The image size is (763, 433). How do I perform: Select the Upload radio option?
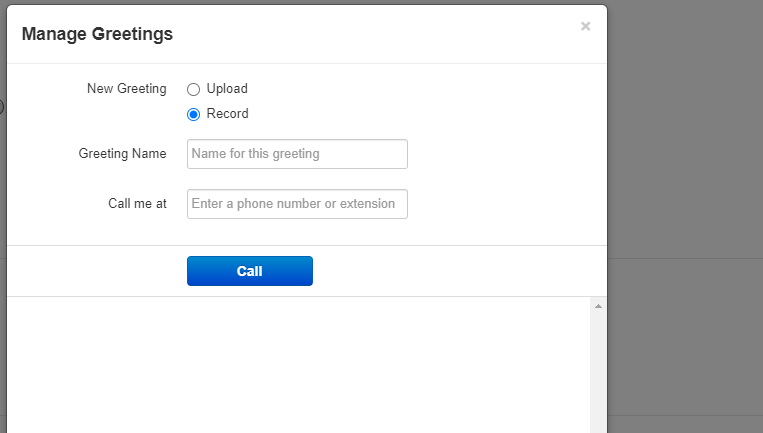point(194,89)
